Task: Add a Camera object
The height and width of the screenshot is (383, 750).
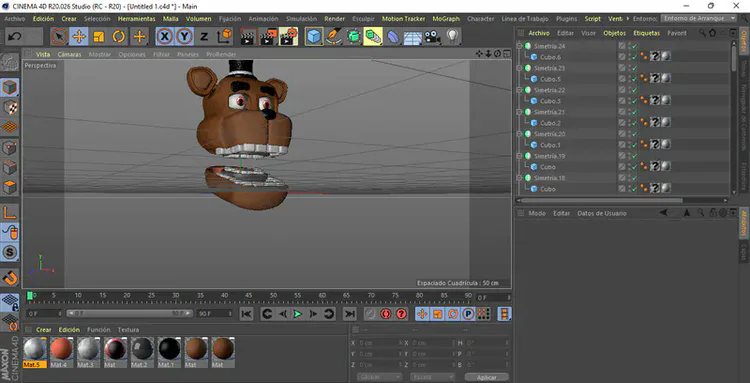Action: pyautogui.click(x=432, y=36)
